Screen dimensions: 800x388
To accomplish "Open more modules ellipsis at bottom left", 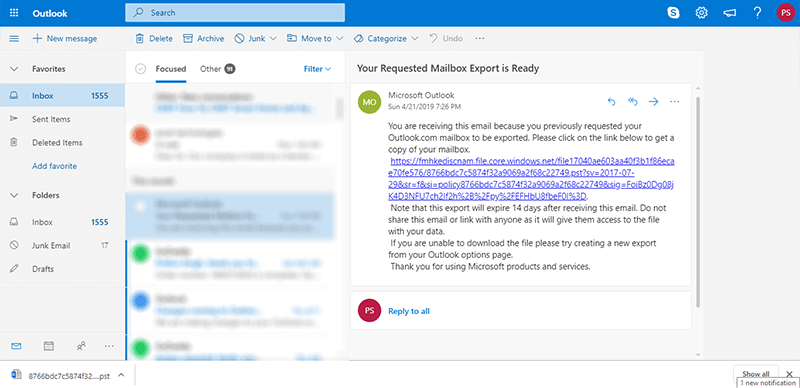I will point(109,346).
